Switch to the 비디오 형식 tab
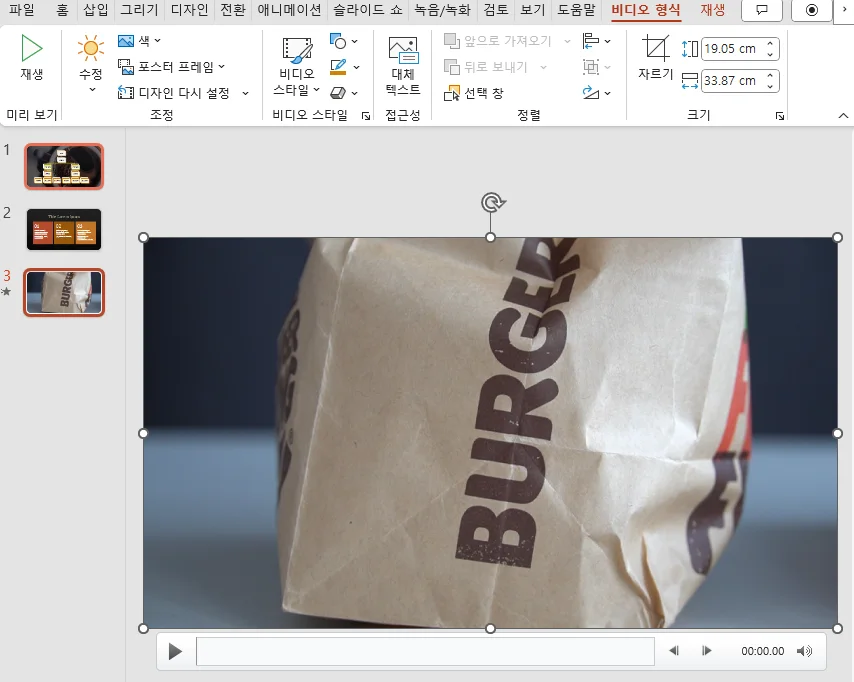Image resolution: width=854 pixels, height=682 pixels. pos(645,10)
